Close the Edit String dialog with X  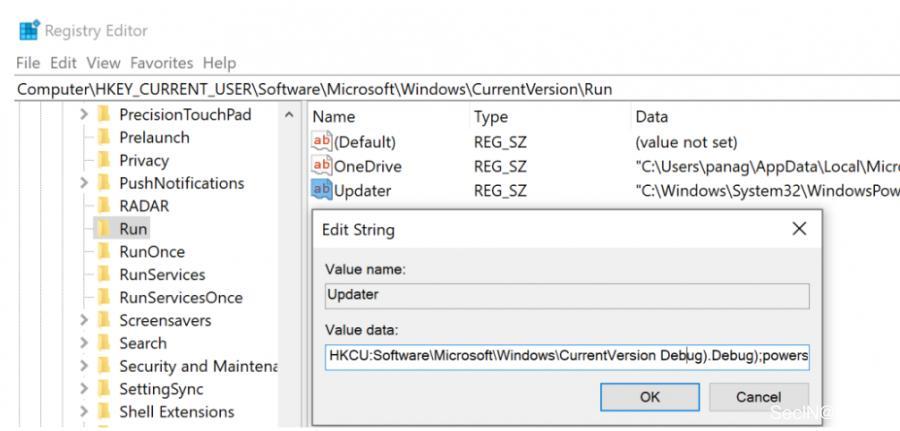pos(799,229)
